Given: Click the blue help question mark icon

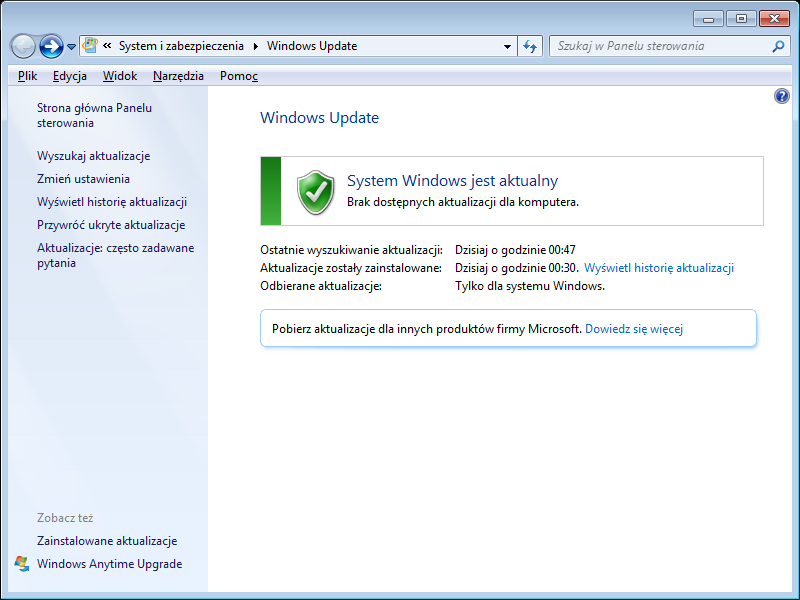Looking at the screenshot, I should 782,96.
